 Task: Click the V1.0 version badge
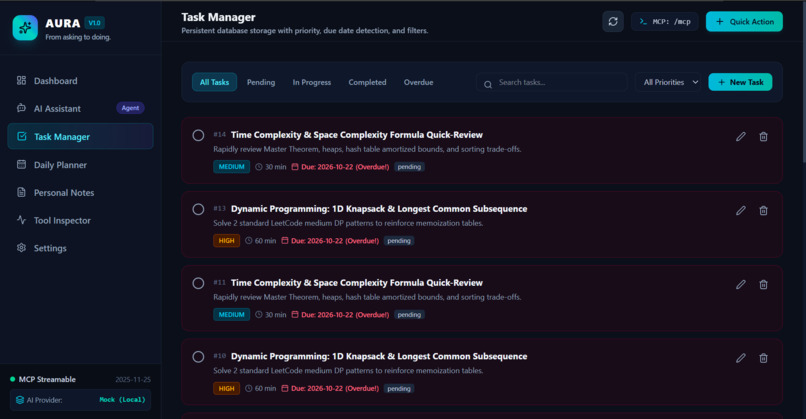95,23
